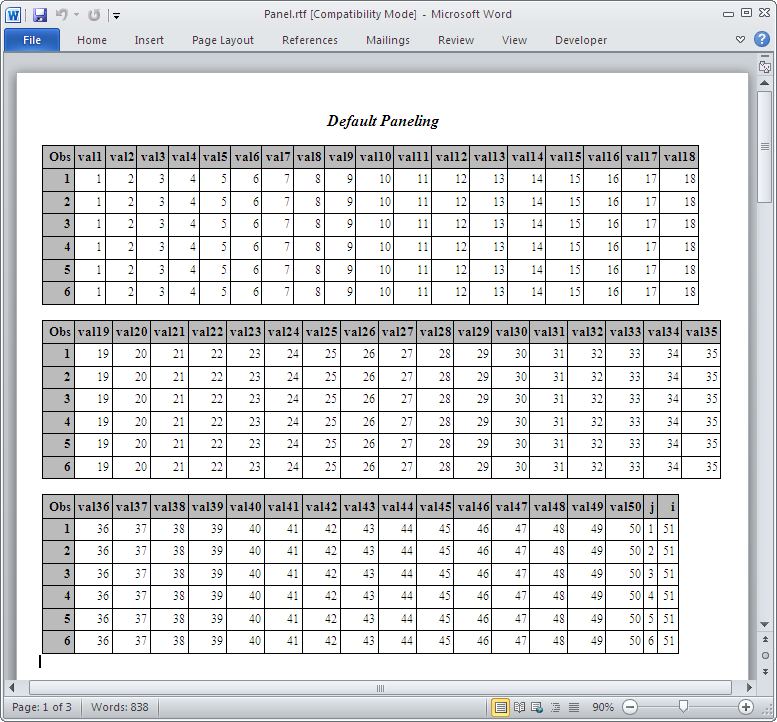Click the zoom slider handle

pos(683,707)
